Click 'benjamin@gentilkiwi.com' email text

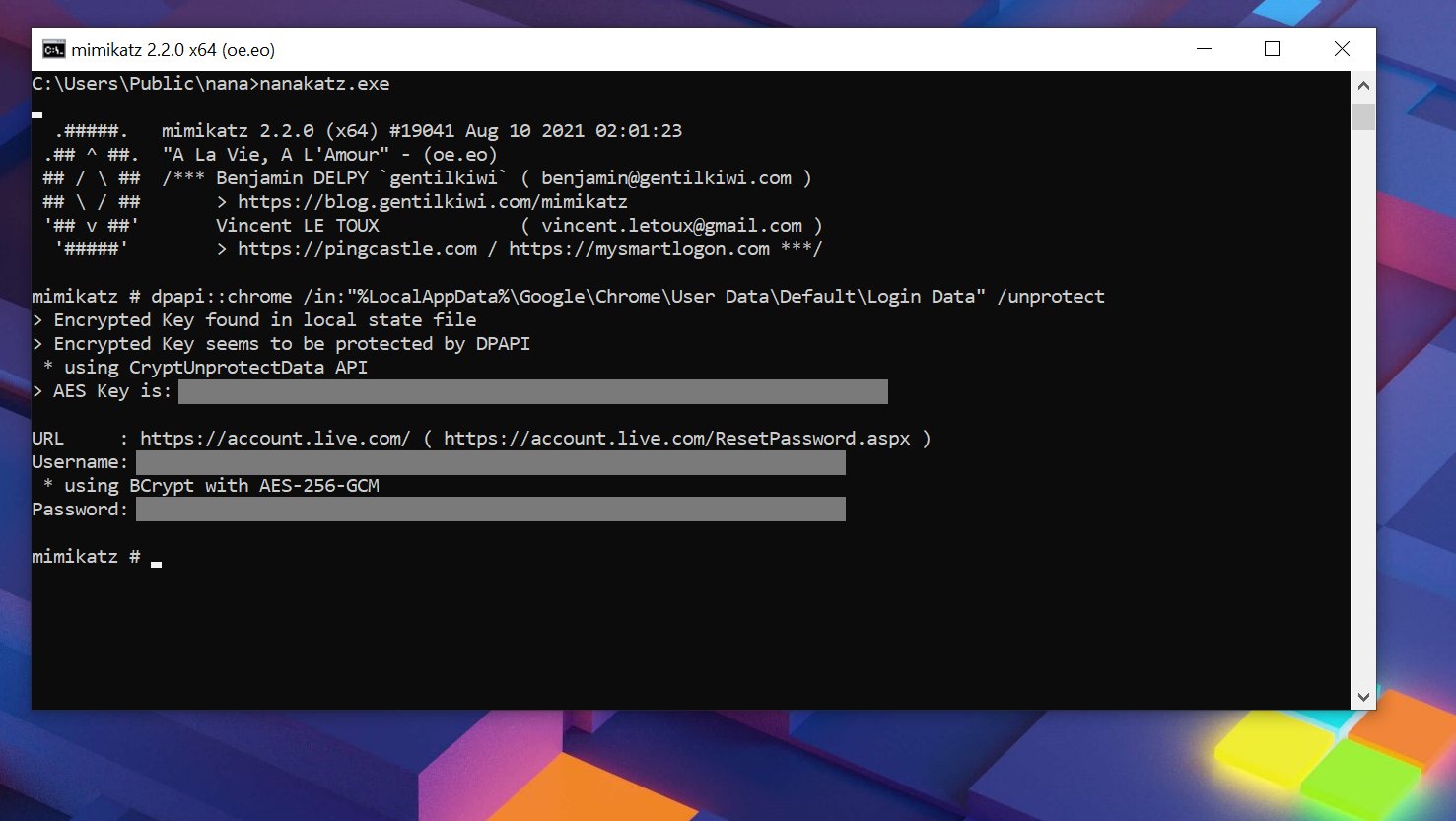(666, 178)
